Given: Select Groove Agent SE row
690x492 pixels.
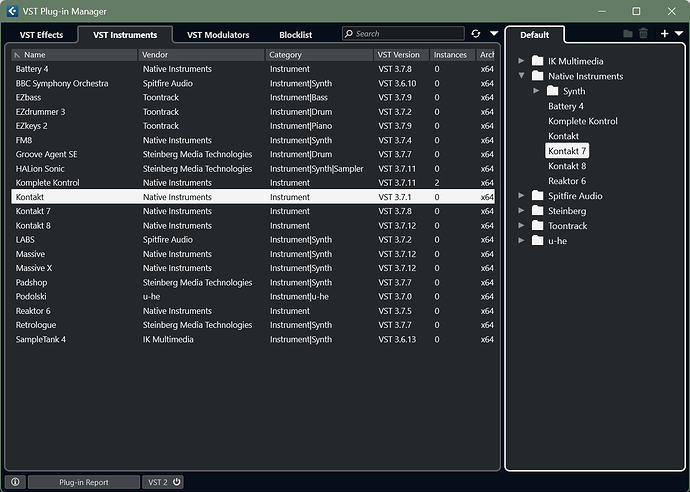Looking at the screenshot, I should (253, 154).
